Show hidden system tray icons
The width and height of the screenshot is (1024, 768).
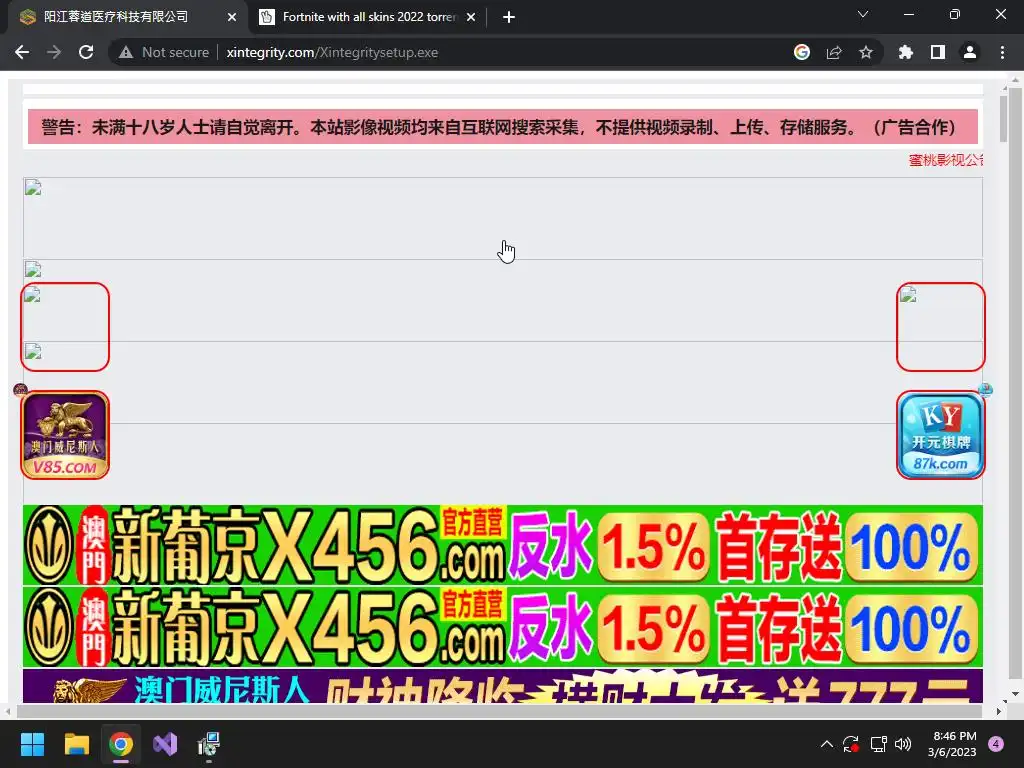click(x=826, y=744)
